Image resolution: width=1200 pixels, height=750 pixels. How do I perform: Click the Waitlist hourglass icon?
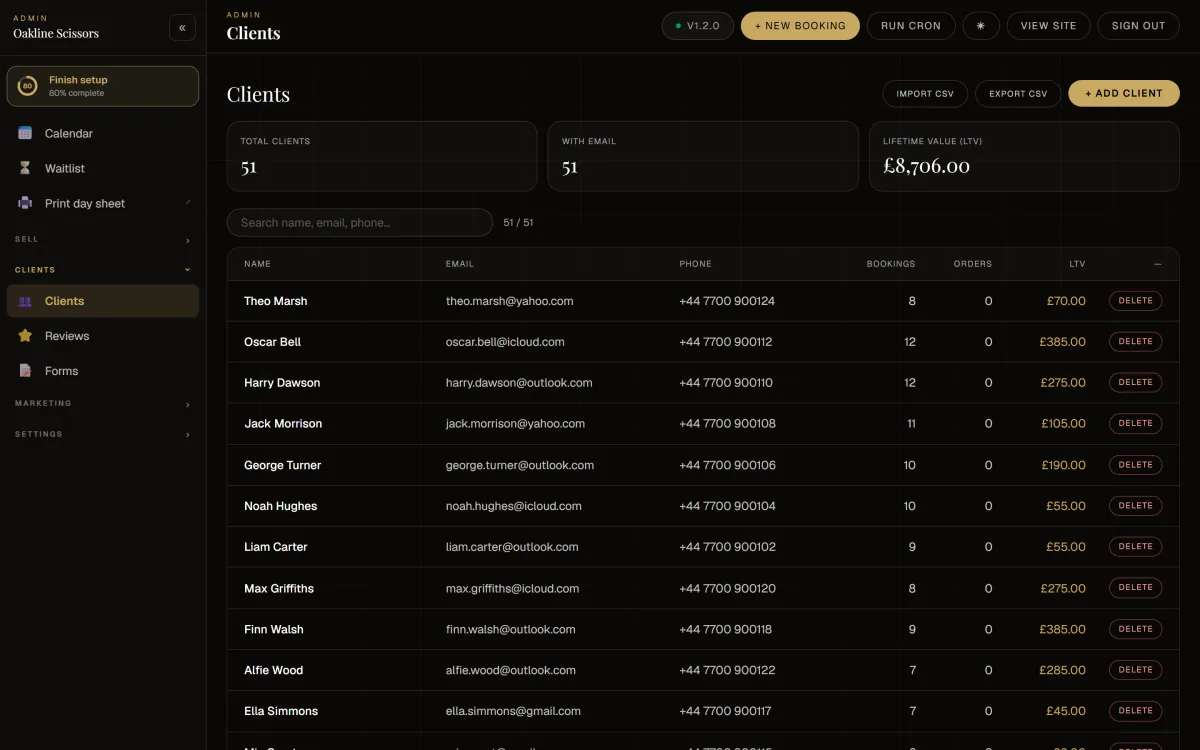coord(25,168)
